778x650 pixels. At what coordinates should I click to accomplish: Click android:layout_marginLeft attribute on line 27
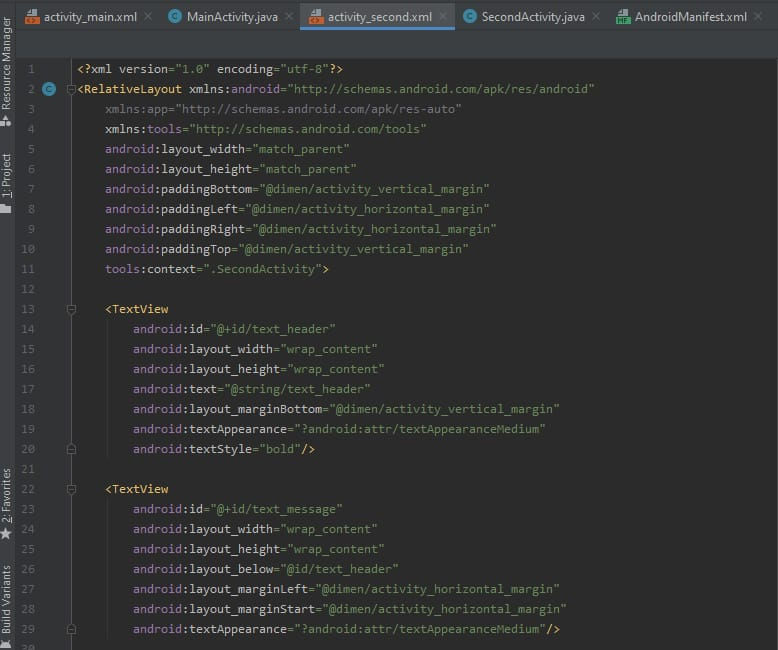coord(346,589)
